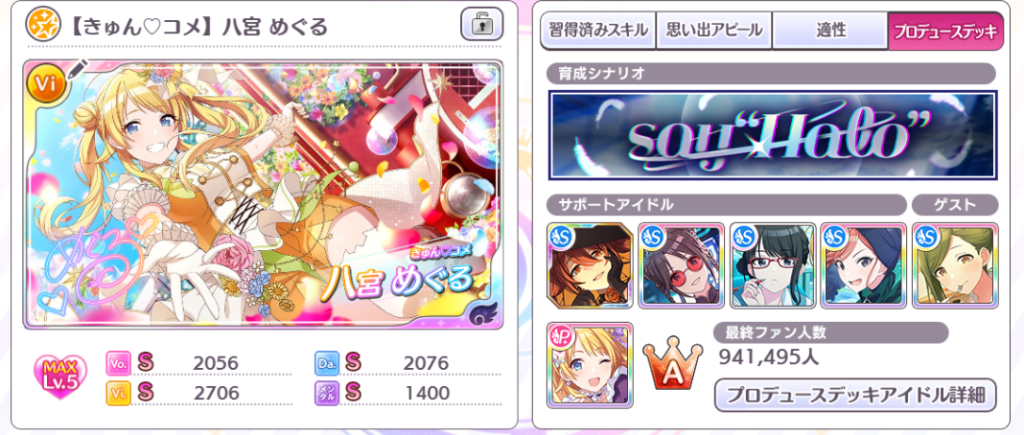The width and height of the screenshot is (1024, 435).
Task: Click the プロデュースデッキアイドル詳細 button
Action: 855,395
